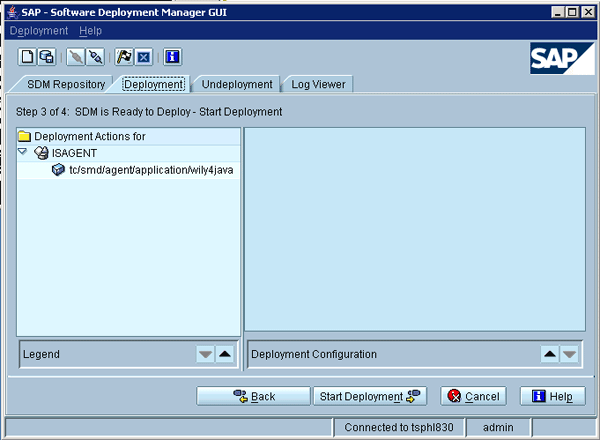Click the ISAGENT component icon
Viewport: 600px width, 440px height.
pyautogui.click(x=41, y=153)
